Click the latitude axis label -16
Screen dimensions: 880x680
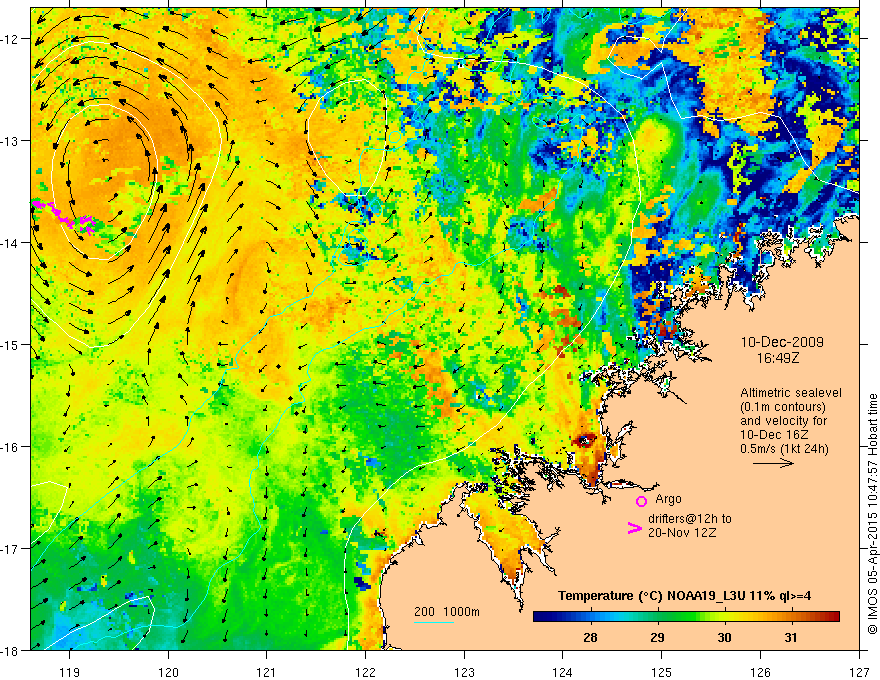[x=10, y=447]
